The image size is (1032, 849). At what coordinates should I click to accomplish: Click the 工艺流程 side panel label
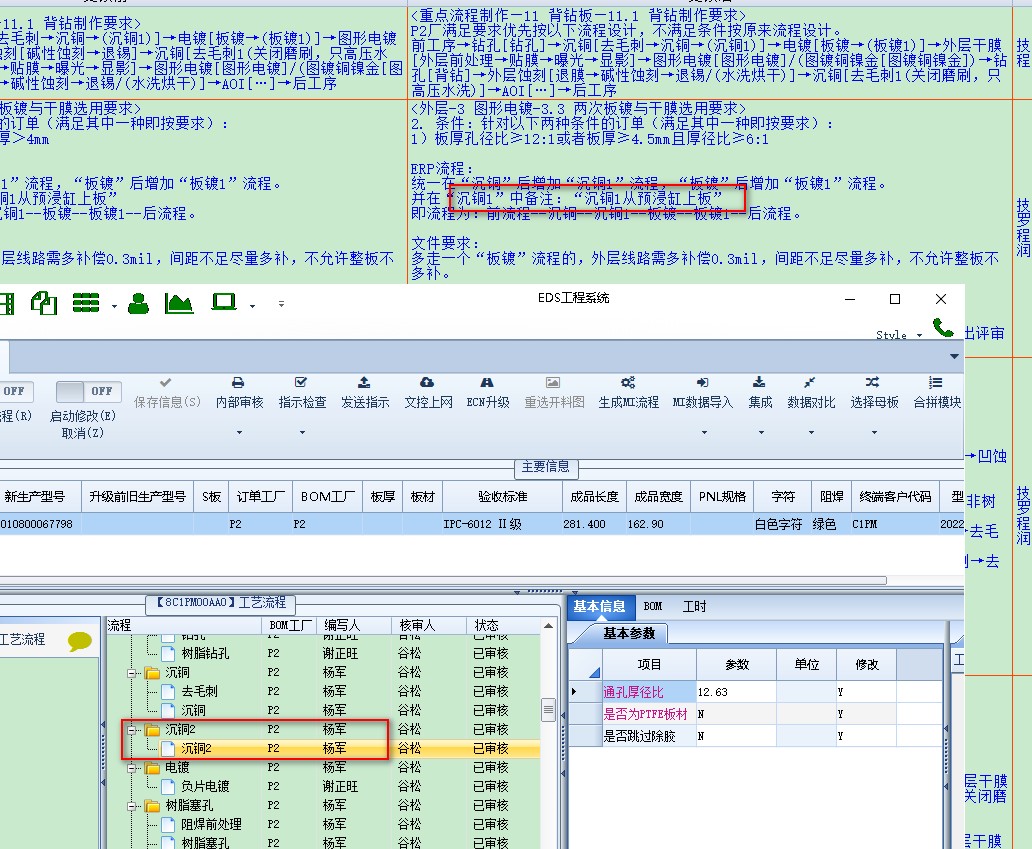pos(22,640)
